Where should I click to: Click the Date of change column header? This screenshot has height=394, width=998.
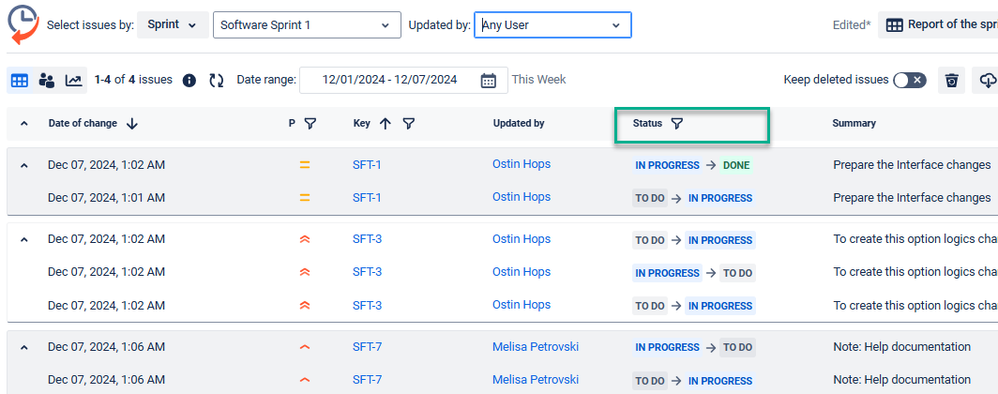[x=82, y=123]
